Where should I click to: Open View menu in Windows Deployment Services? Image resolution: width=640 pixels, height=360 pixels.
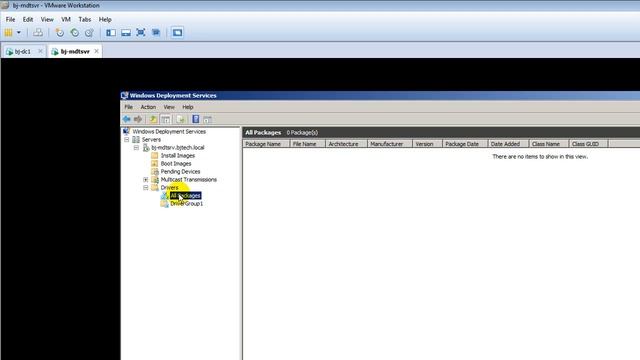169,107
